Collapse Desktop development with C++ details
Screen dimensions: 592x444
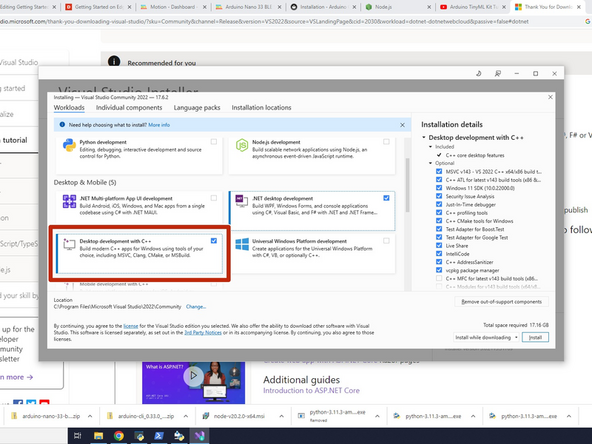424,137
